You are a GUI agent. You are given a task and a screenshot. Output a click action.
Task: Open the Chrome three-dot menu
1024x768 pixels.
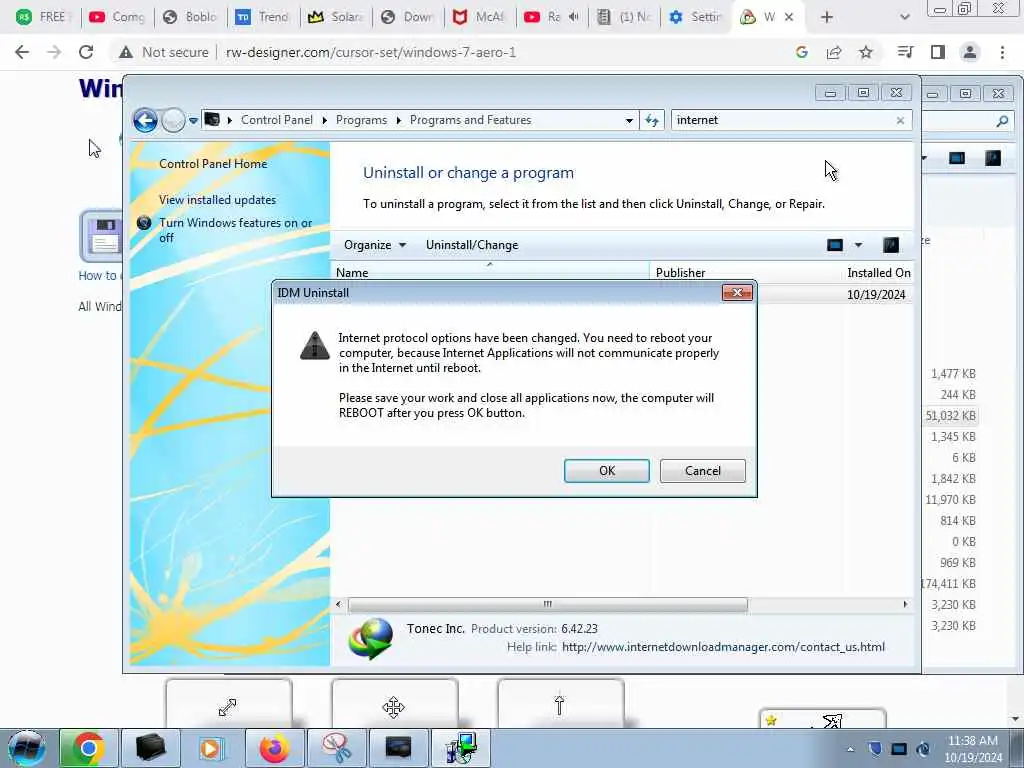click(1002, 52)
